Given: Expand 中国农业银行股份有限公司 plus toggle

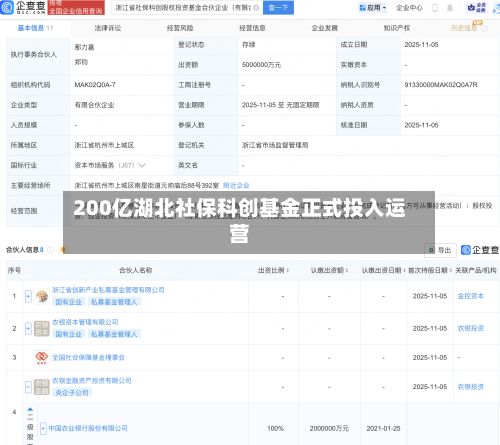Looking at the screenshot, I should (43, 428).
